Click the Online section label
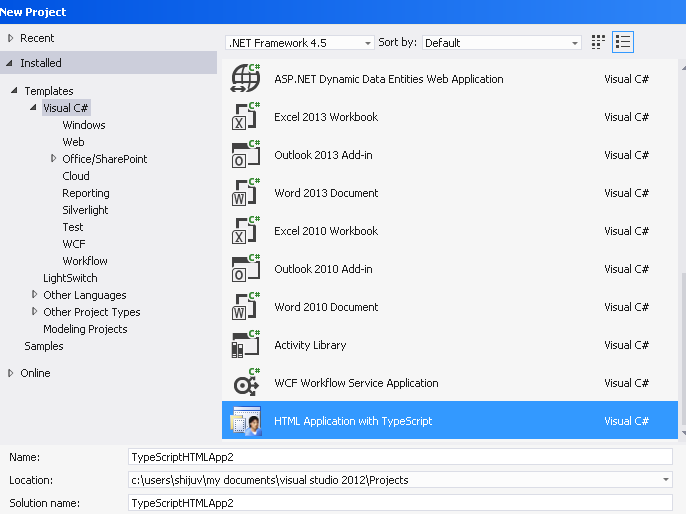Screen dimensions: 686x514 (x=35, y=374)
